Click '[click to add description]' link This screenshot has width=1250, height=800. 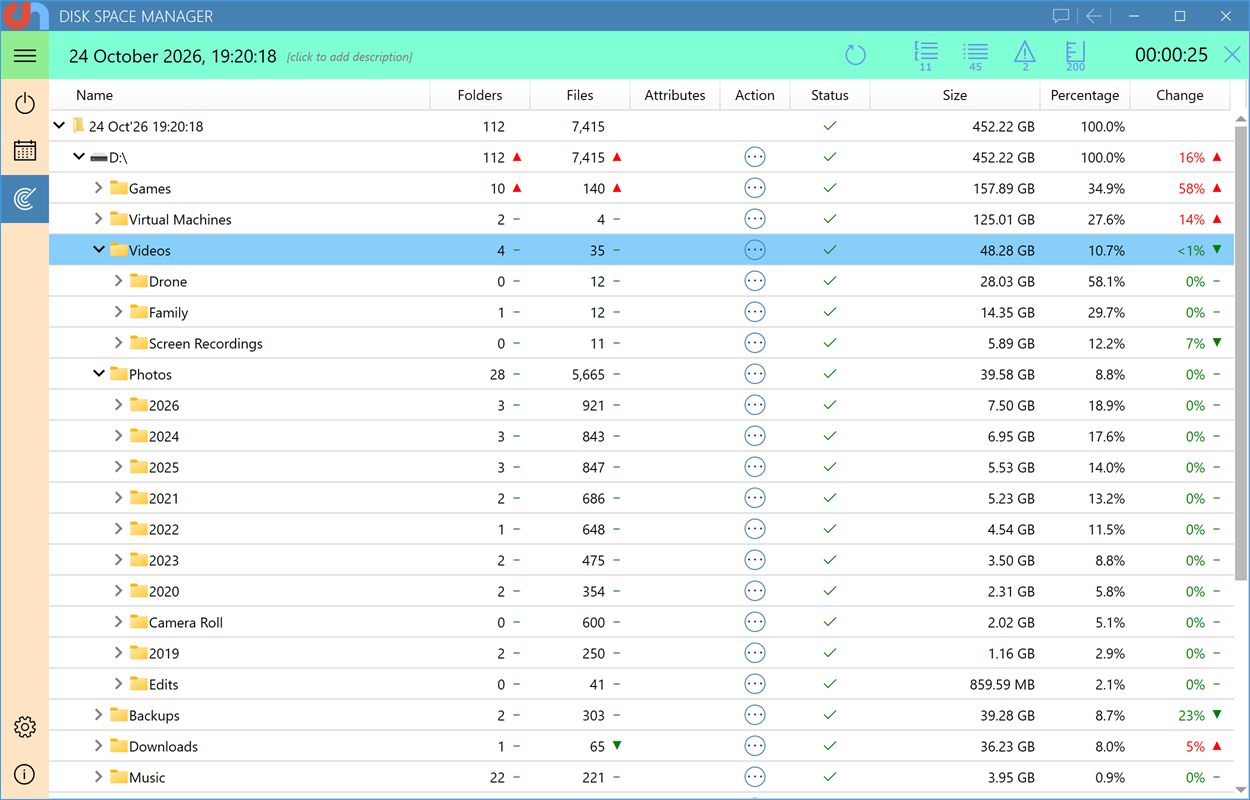pos(349,57)
